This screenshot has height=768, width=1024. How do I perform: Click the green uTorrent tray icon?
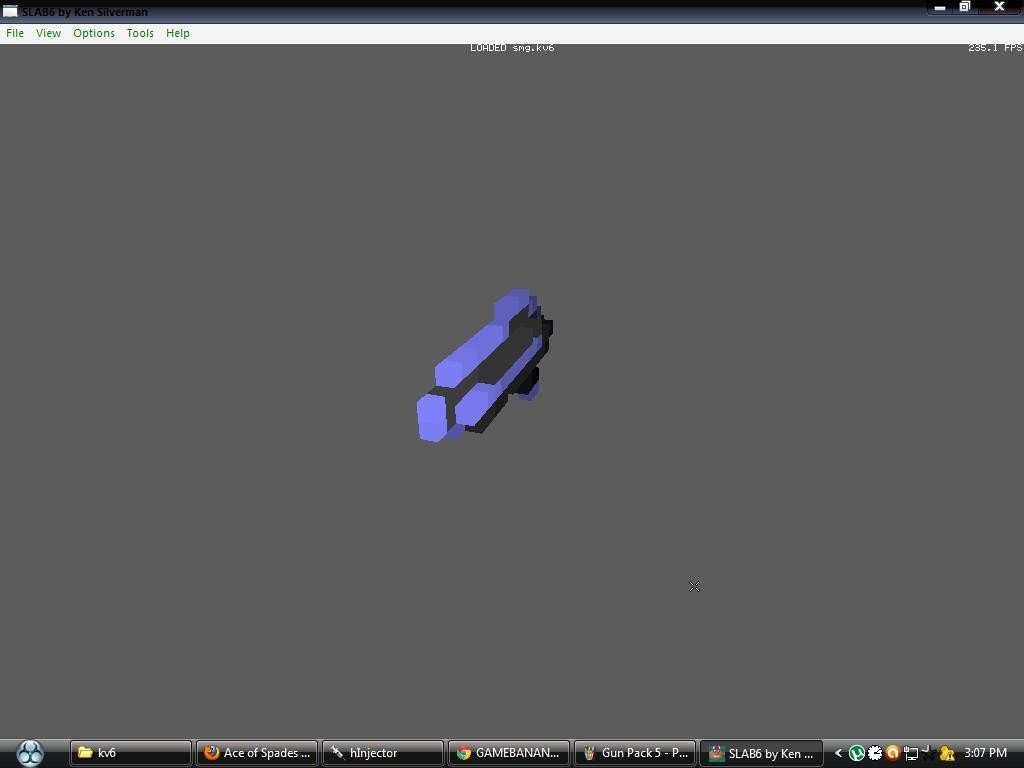pyautogui.click(x=857, y=753)
